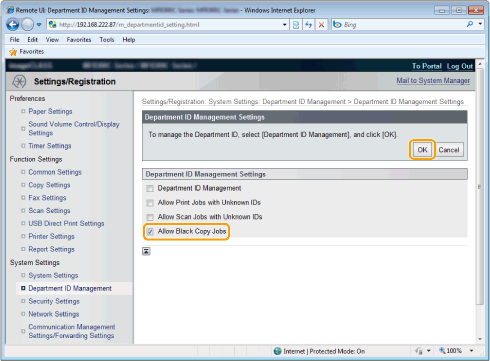Click the Internet Explorer title bar icon
490x361 pixels.
tap(10, 10)
